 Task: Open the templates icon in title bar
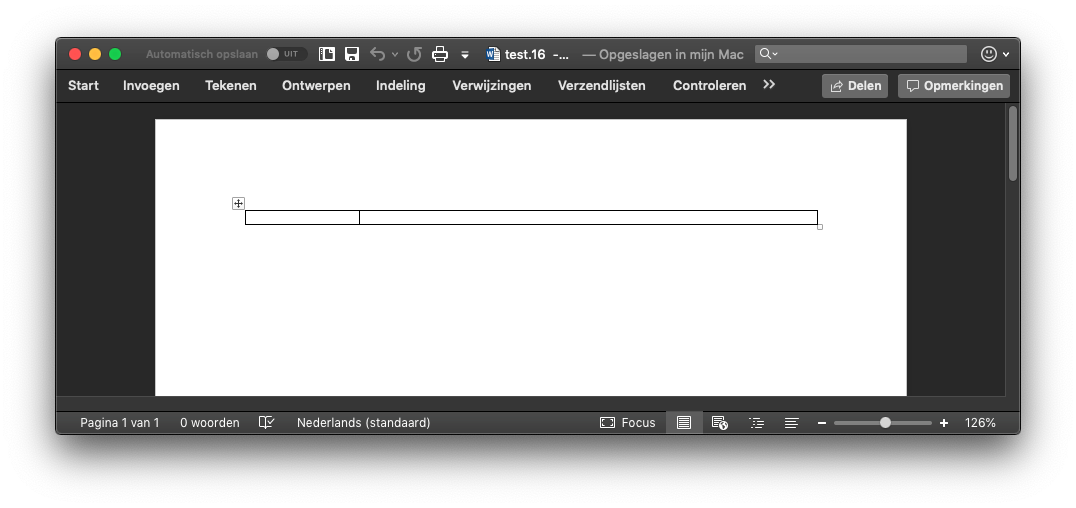coord(327,54)
